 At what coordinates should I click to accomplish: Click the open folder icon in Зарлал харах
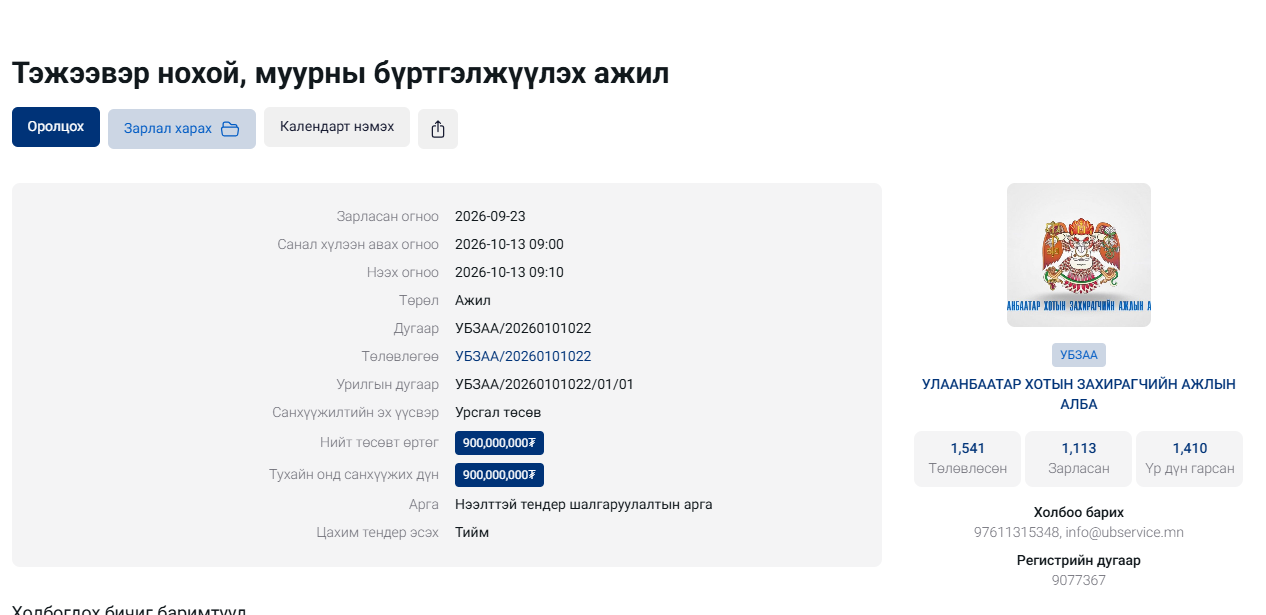pos(230,129)
